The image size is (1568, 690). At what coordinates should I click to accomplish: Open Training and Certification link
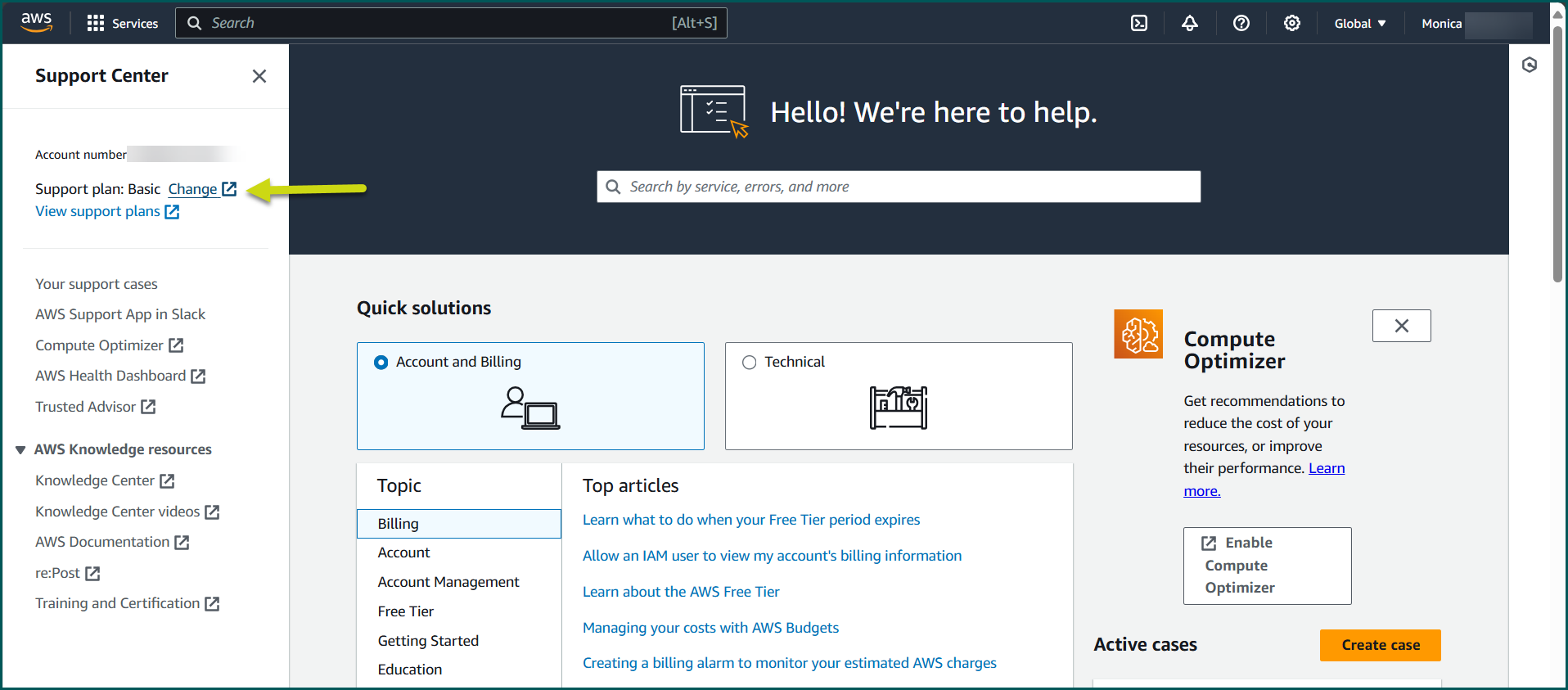128,603
